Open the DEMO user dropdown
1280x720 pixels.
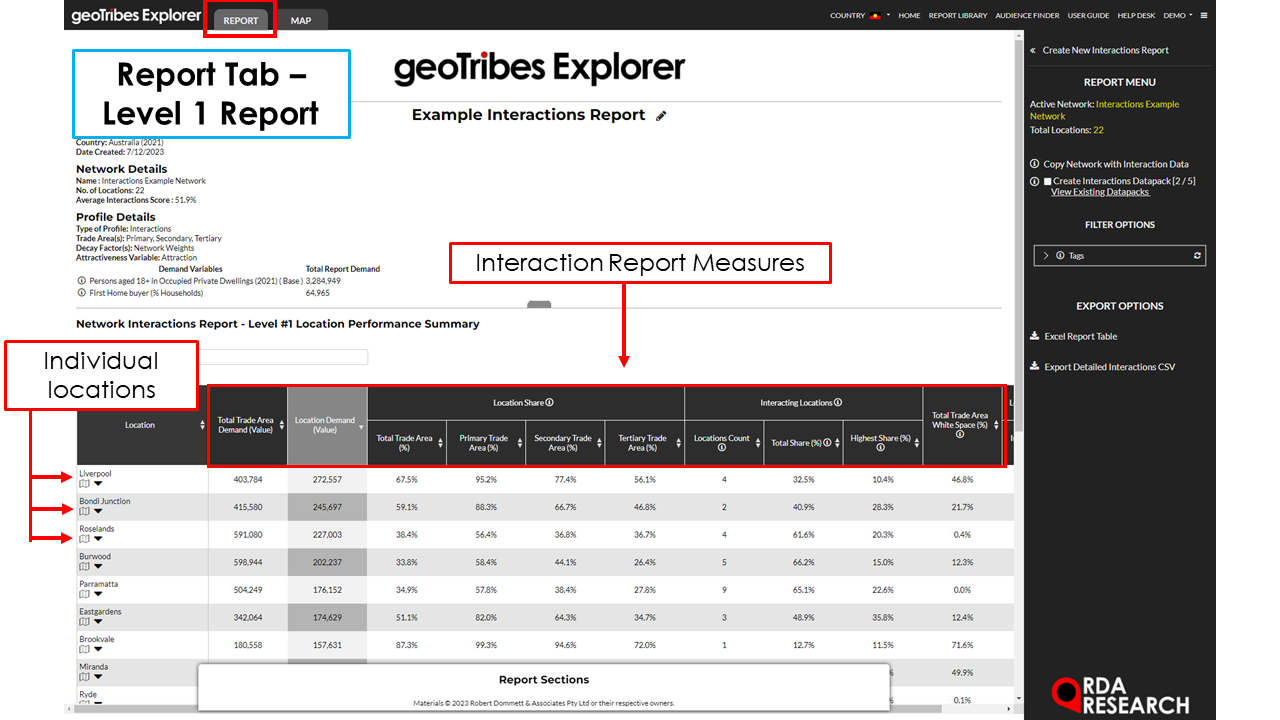pyautogui.click(x=1178, y=16)
